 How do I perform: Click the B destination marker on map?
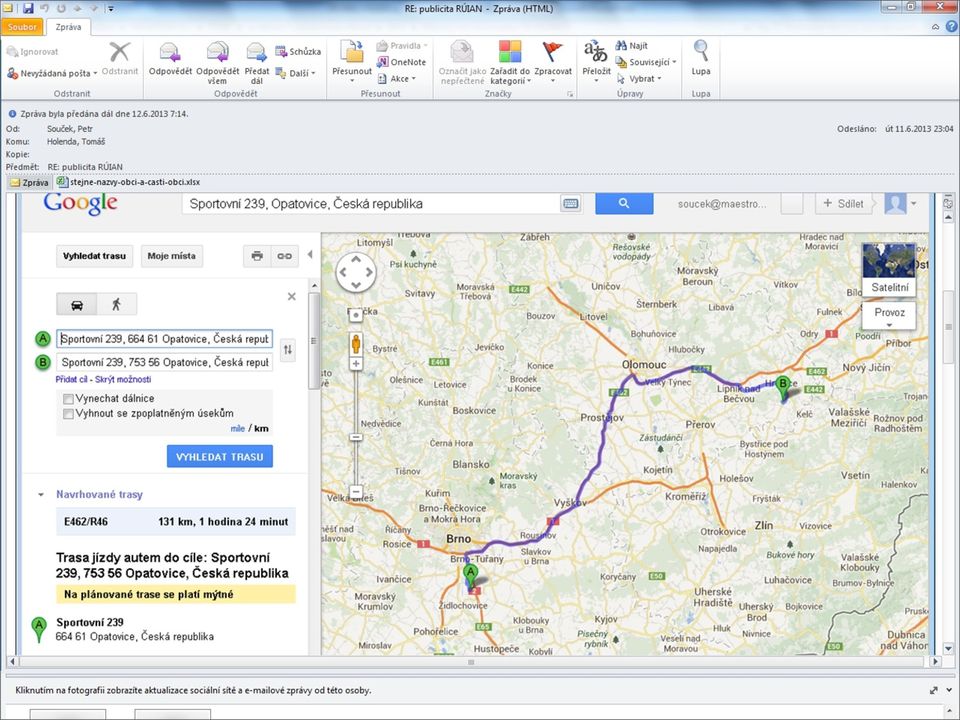782,388
